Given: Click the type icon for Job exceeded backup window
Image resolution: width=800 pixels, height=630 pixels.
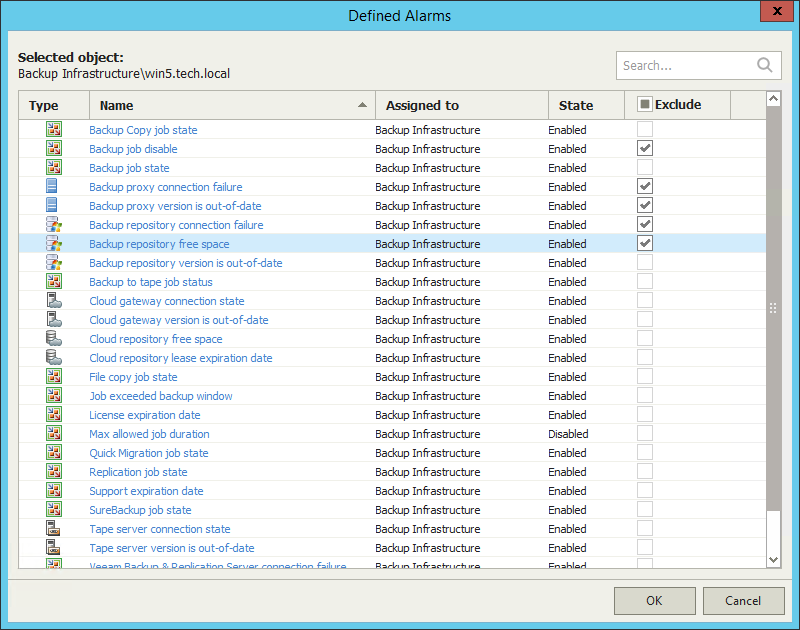Looking at the screenshot, I should 54,395.
